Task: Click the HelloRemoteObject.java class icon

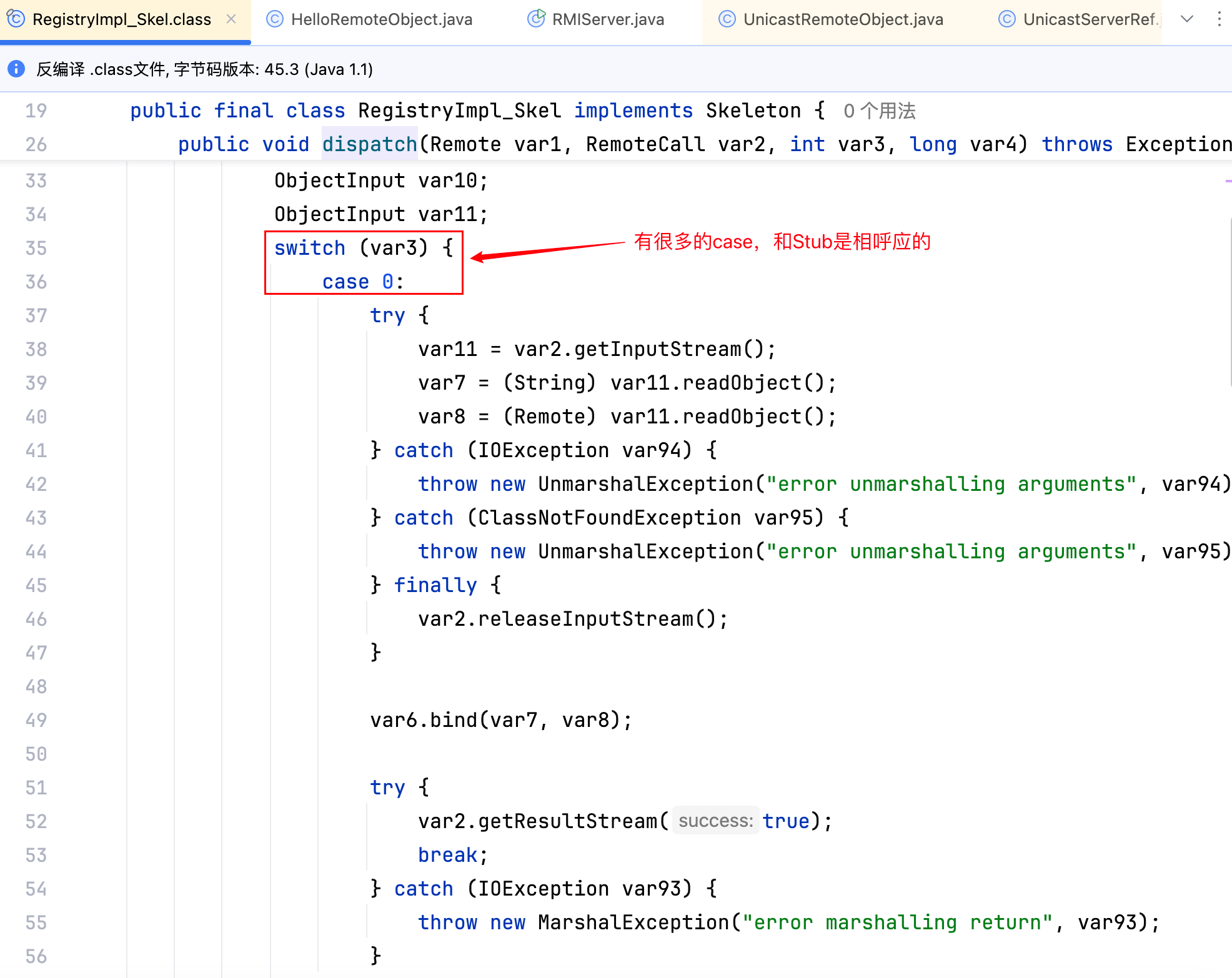Action: [x=275, y=19]
